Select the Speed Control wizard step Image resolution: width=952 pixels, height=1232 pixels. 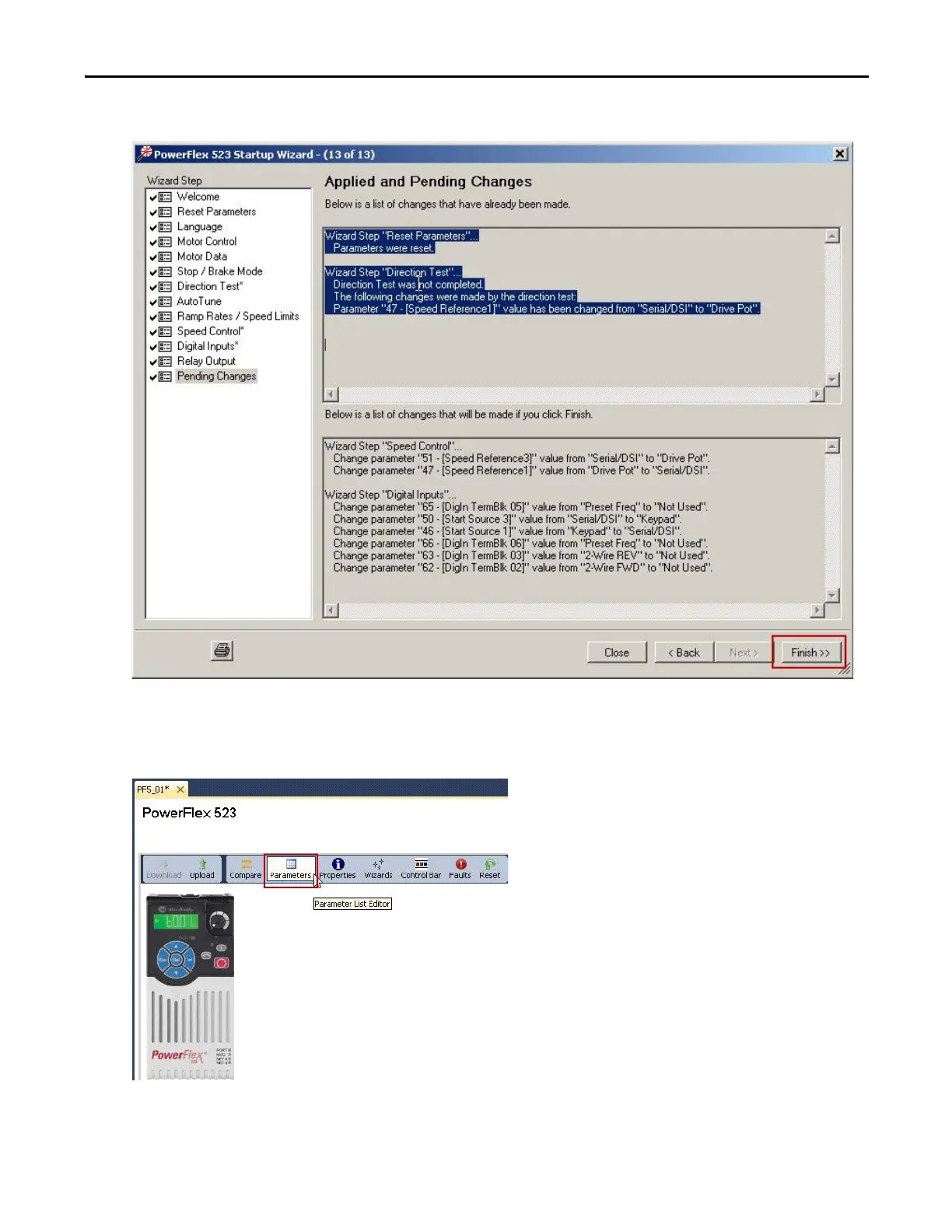tap(210, 331)
